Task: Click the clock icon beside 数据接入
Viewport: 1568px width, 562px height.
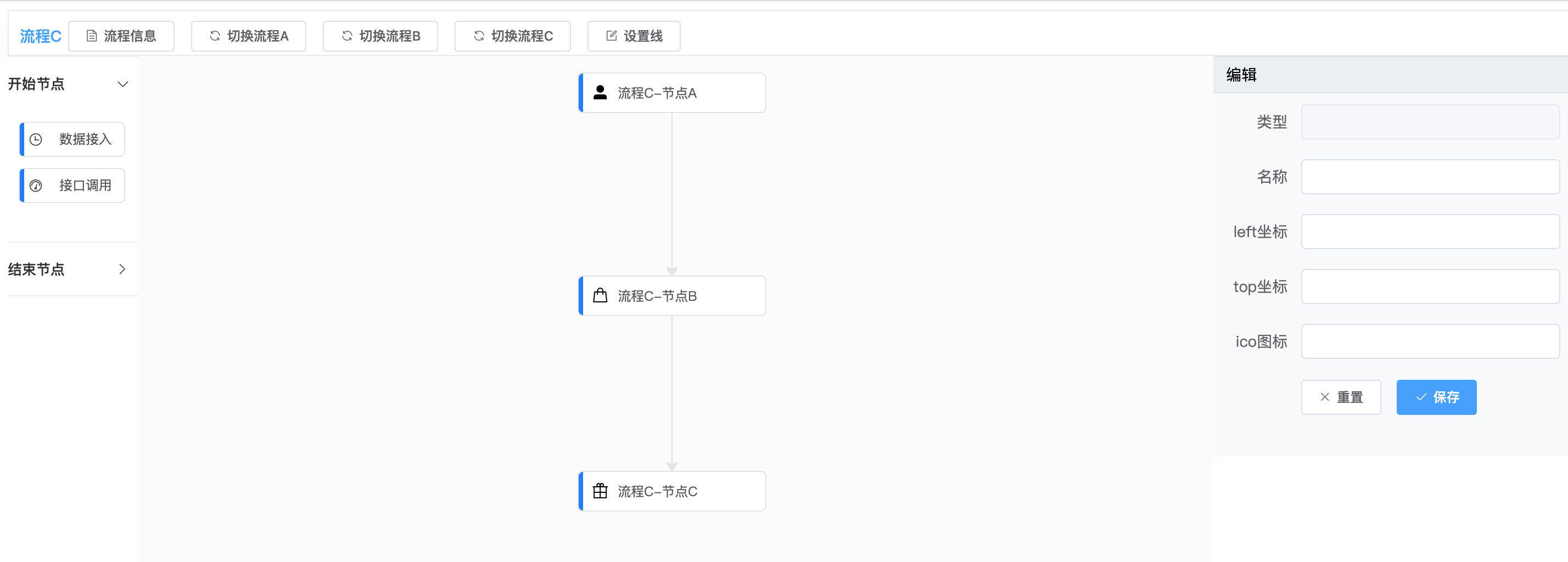Action: tap(37, 139)
